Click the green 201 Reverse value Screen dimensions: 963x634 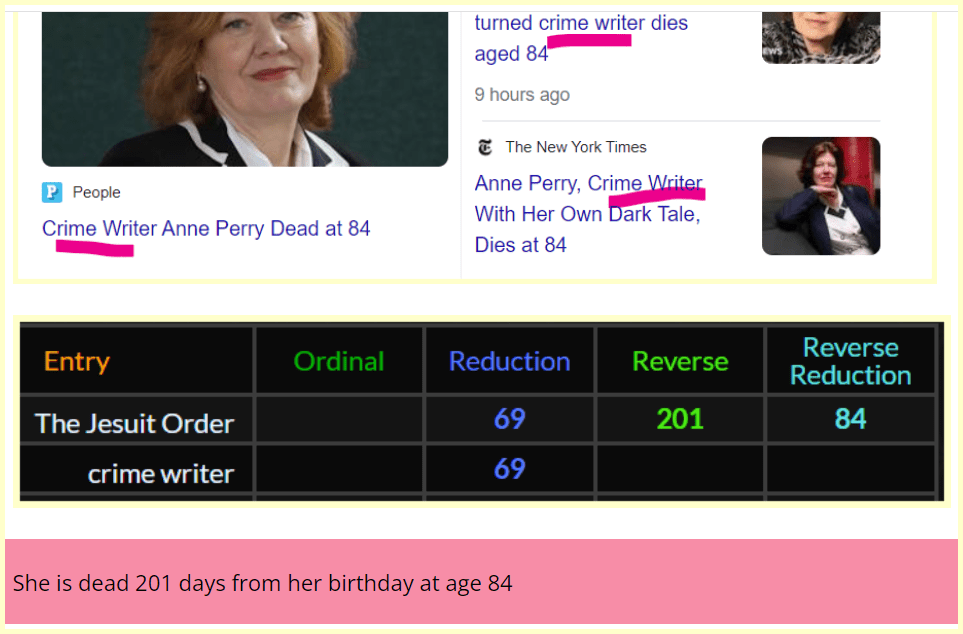coord(680,418)
